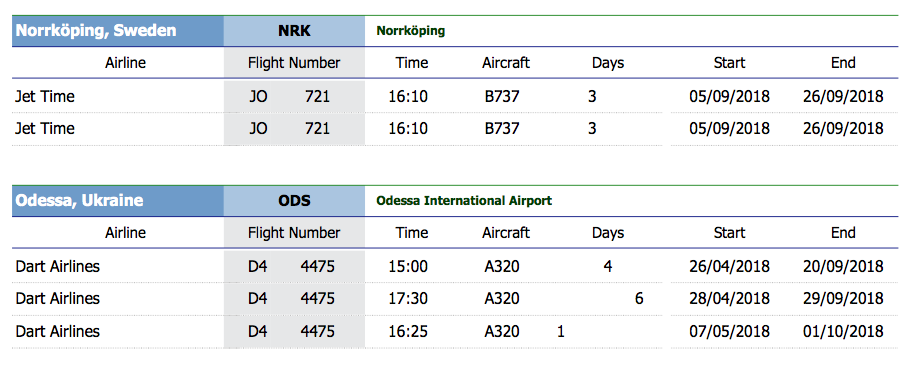912x372 pixels.
Task: Select the second Jet Time JO 721 row
Action: 455,128
